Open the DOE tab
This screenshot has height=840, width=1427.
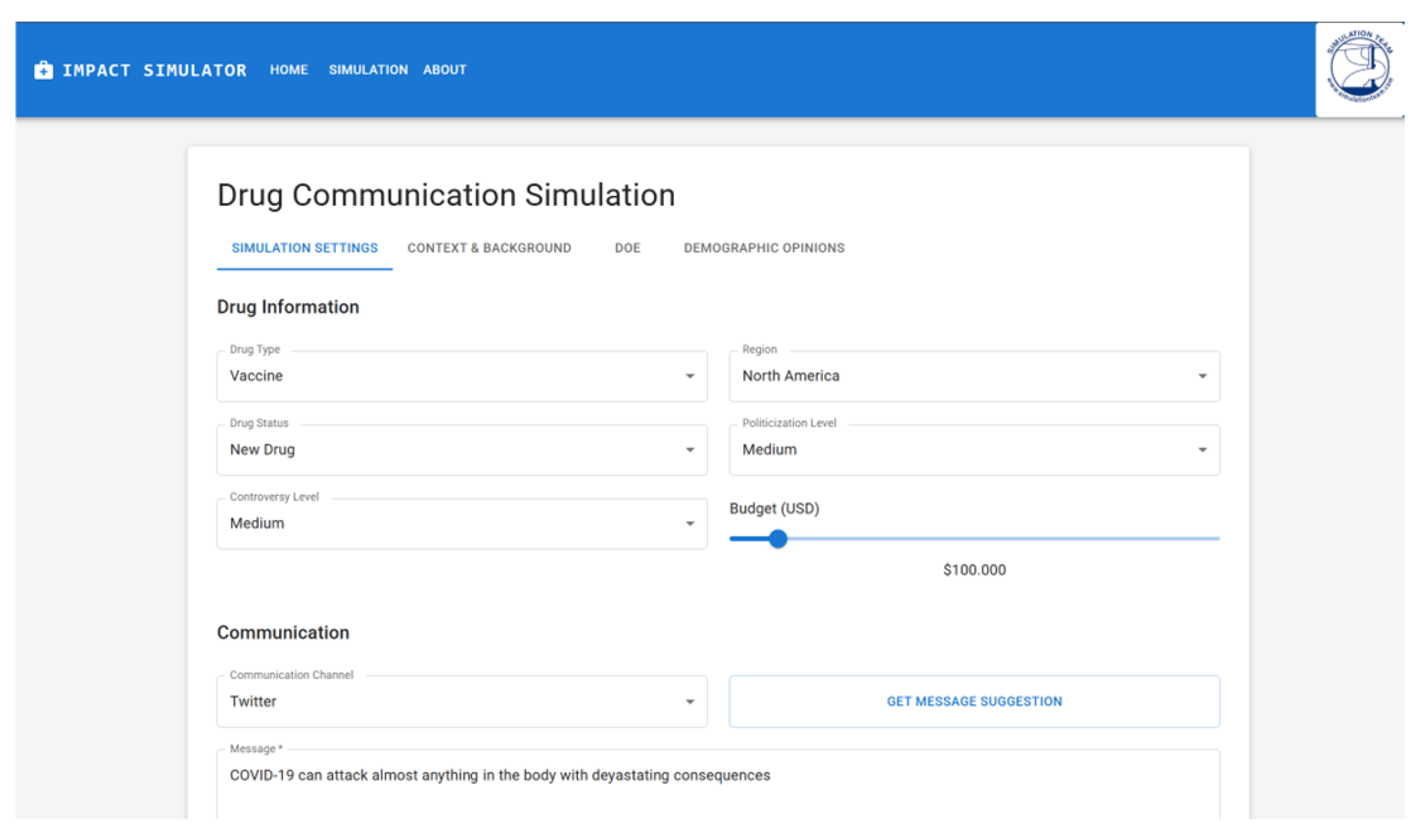[x=627, y=248]
